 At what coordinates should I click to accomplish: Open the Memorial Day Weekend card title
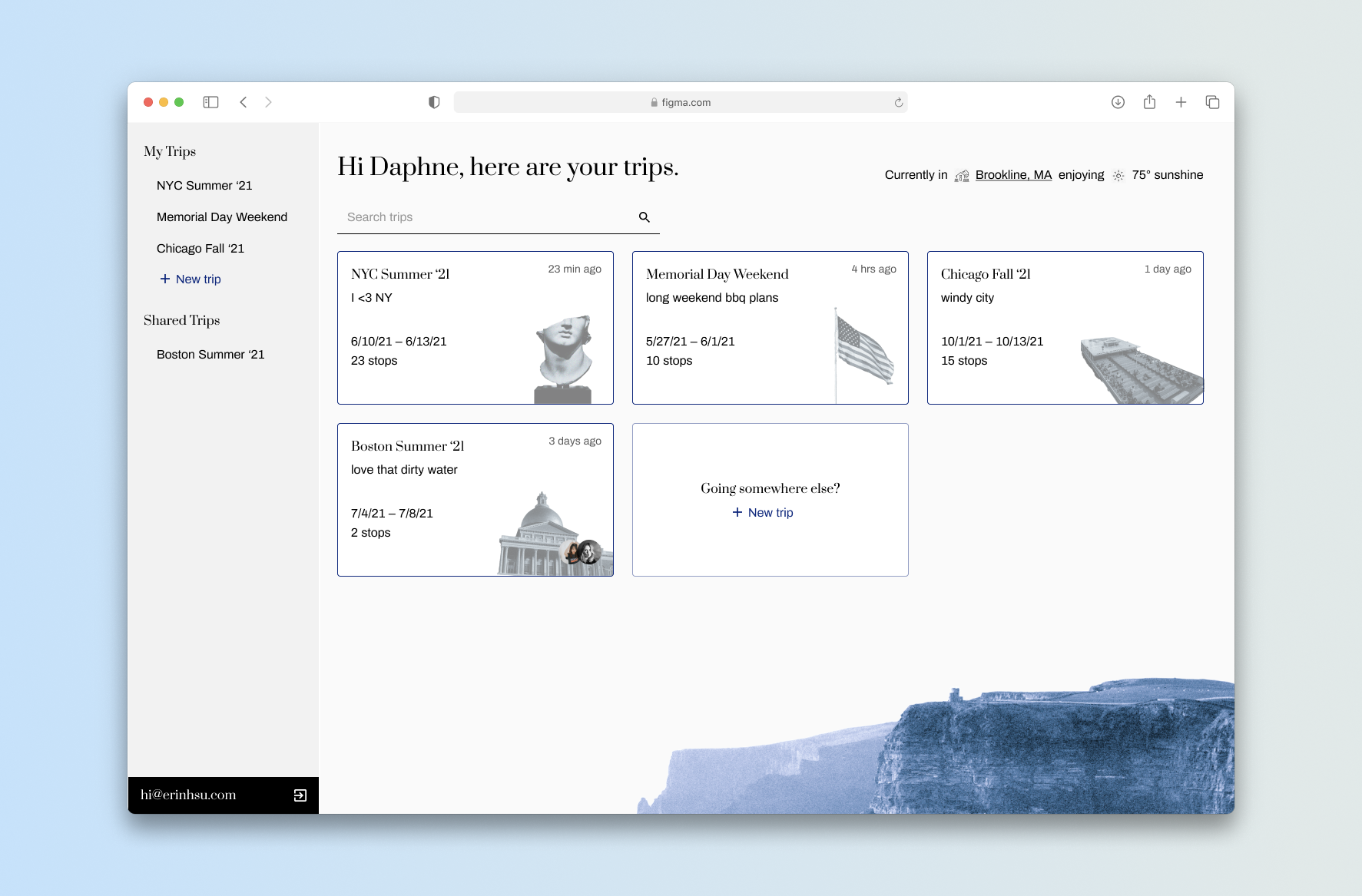coord(717,274)
